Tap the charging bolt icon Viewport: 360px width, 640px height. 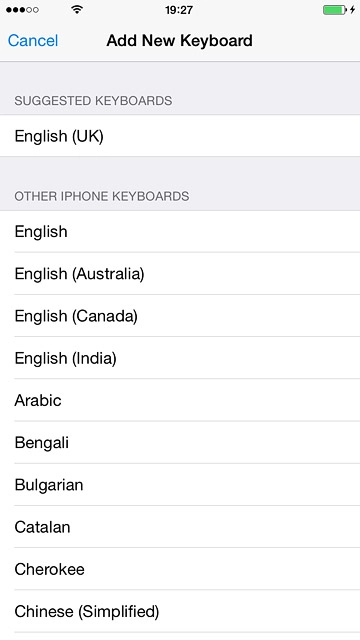(352, 10)
